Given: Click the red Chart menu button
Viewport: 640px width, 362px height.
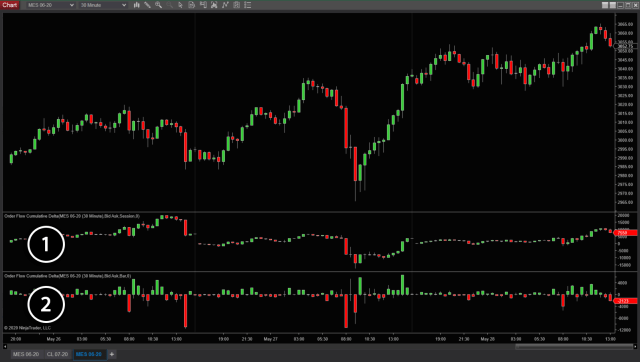Looking at the screenshot, I should point(10,5).
